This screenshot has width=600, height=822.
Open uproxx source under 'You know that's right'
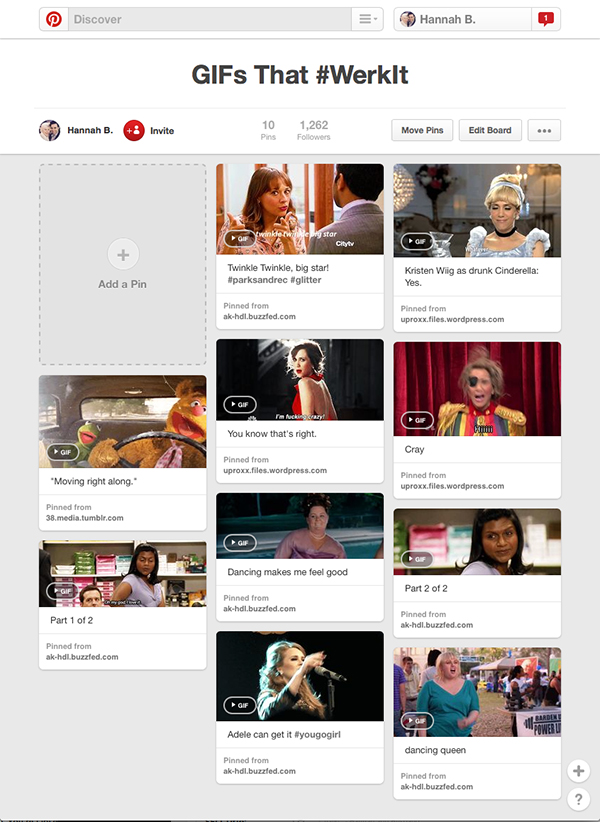pos(275,470)
